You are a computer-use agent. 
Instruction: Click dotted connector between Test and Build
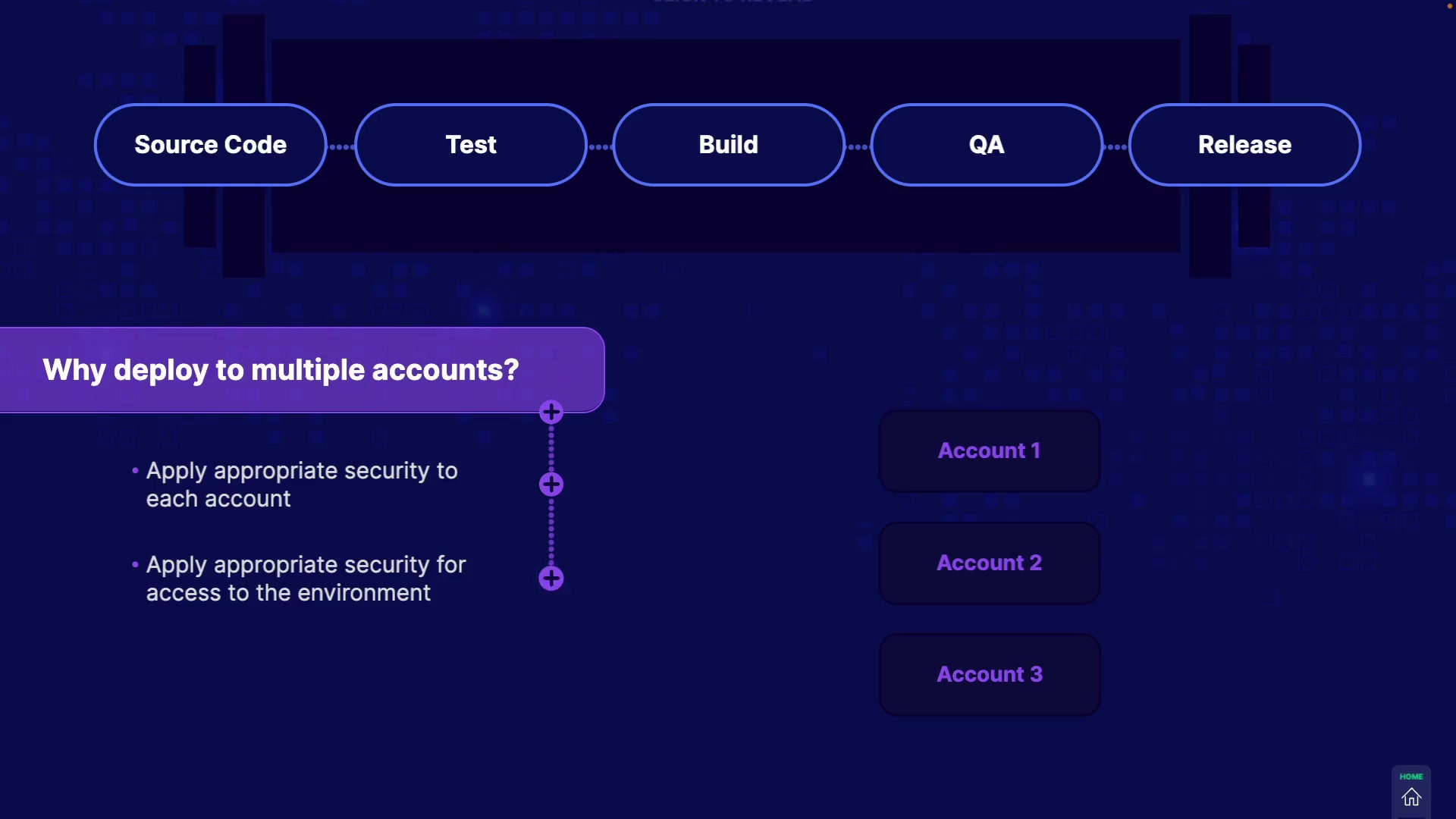click(x=600, y=147)
